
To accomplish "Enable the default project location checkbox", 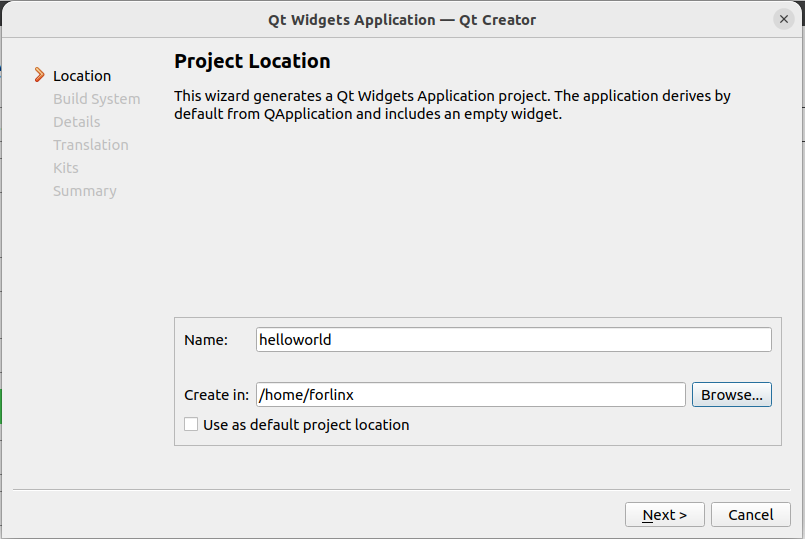I will point(191,424).
